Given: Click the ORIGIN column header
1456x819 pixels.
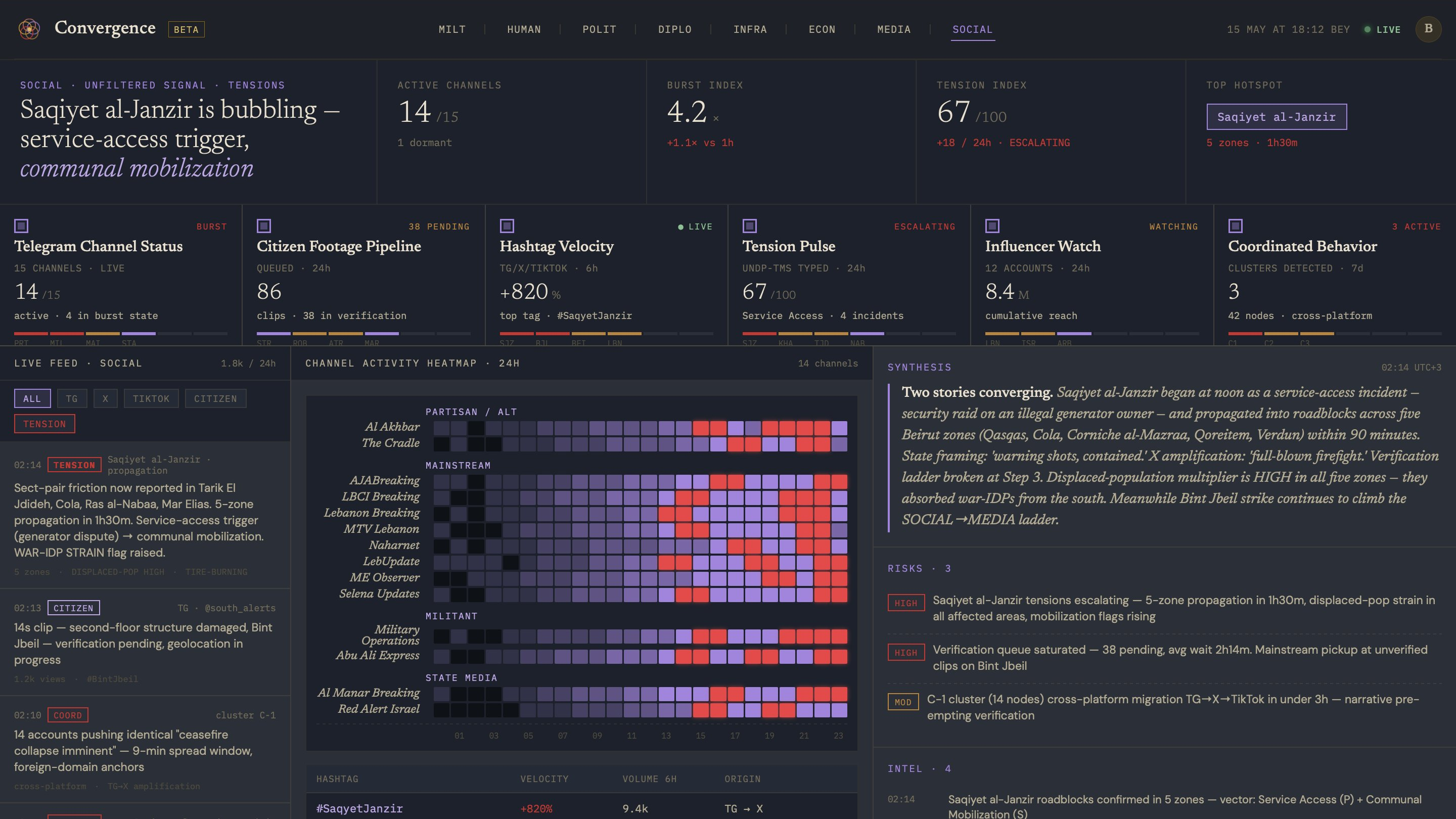Looking at the screenshot, I should click(x=742, y=779).
